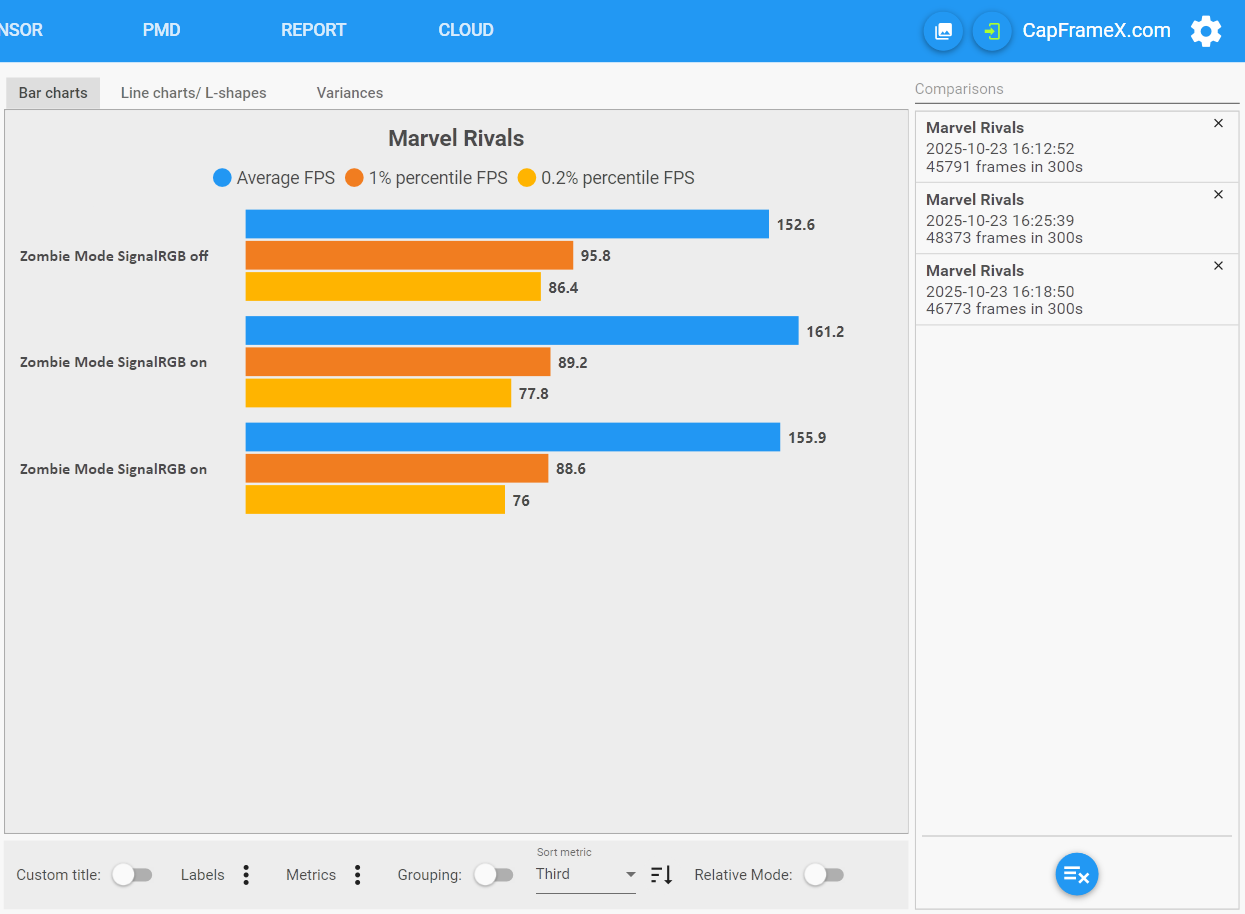The image size is (1245, 914).
Task: Remove the 16:25:39 Marvel Rivals comparison
Action: (x=1218, y=195)
